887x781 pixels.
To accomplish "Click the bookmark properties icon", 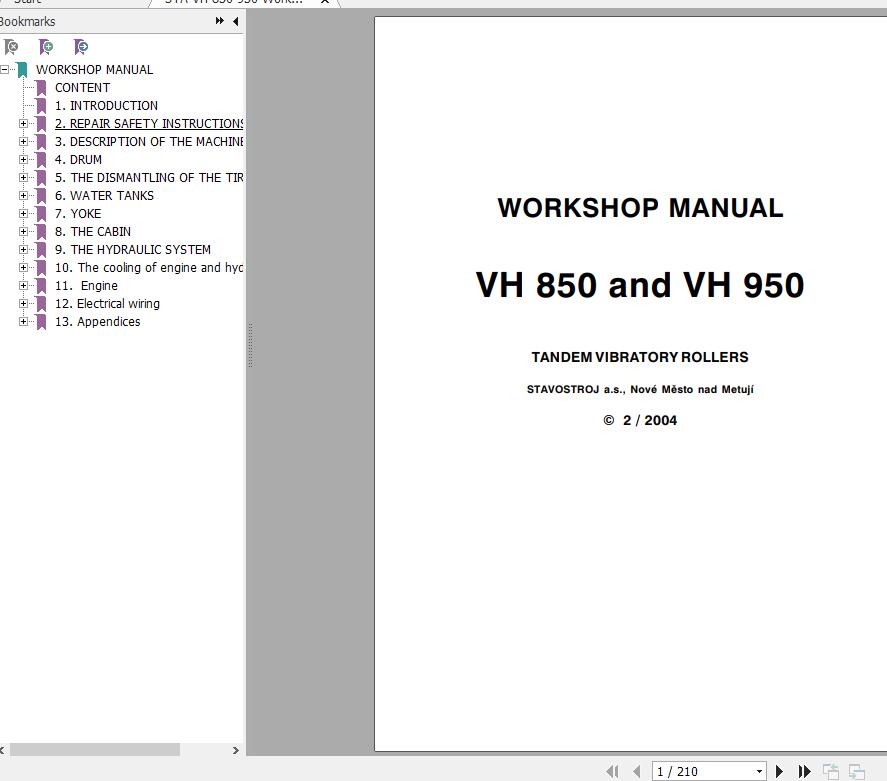I will (x=81, y=47).
